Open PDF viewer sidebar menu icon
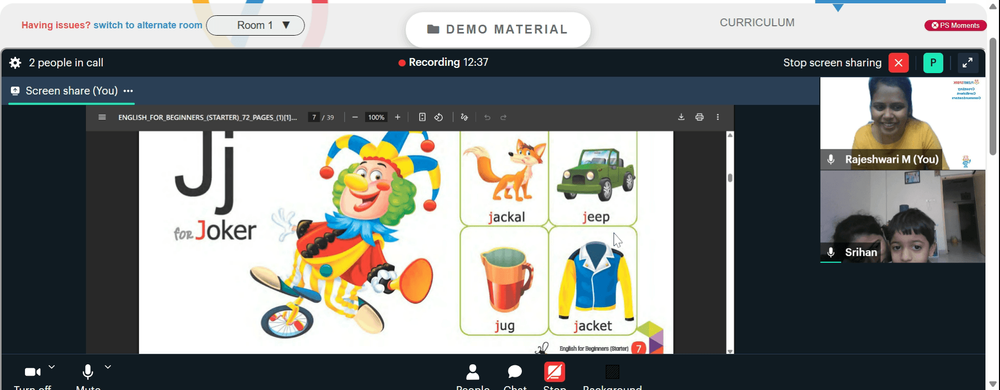Image resolution: width=1000 pixels, height=390 pixels. (102, 117)
